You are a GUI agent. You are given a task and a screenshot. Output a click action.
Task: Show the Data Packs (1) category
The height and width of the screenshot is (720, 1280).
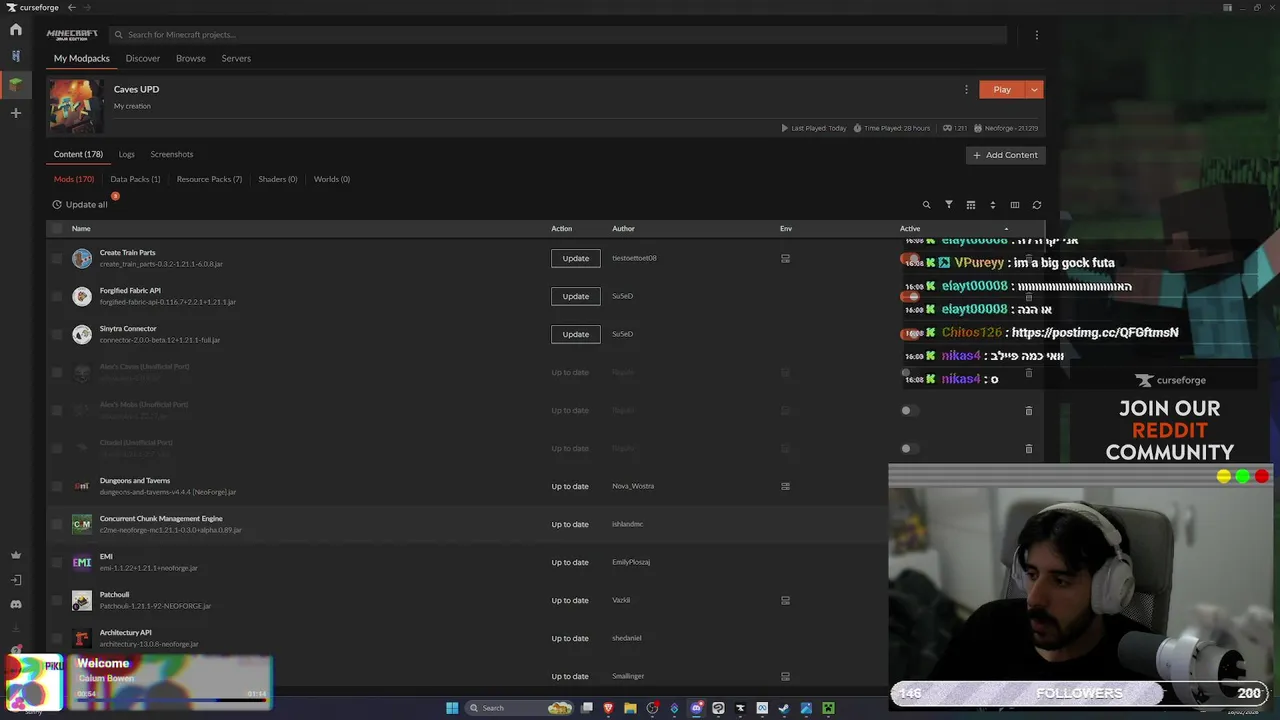pyautogui.click(x=135, y=179)
